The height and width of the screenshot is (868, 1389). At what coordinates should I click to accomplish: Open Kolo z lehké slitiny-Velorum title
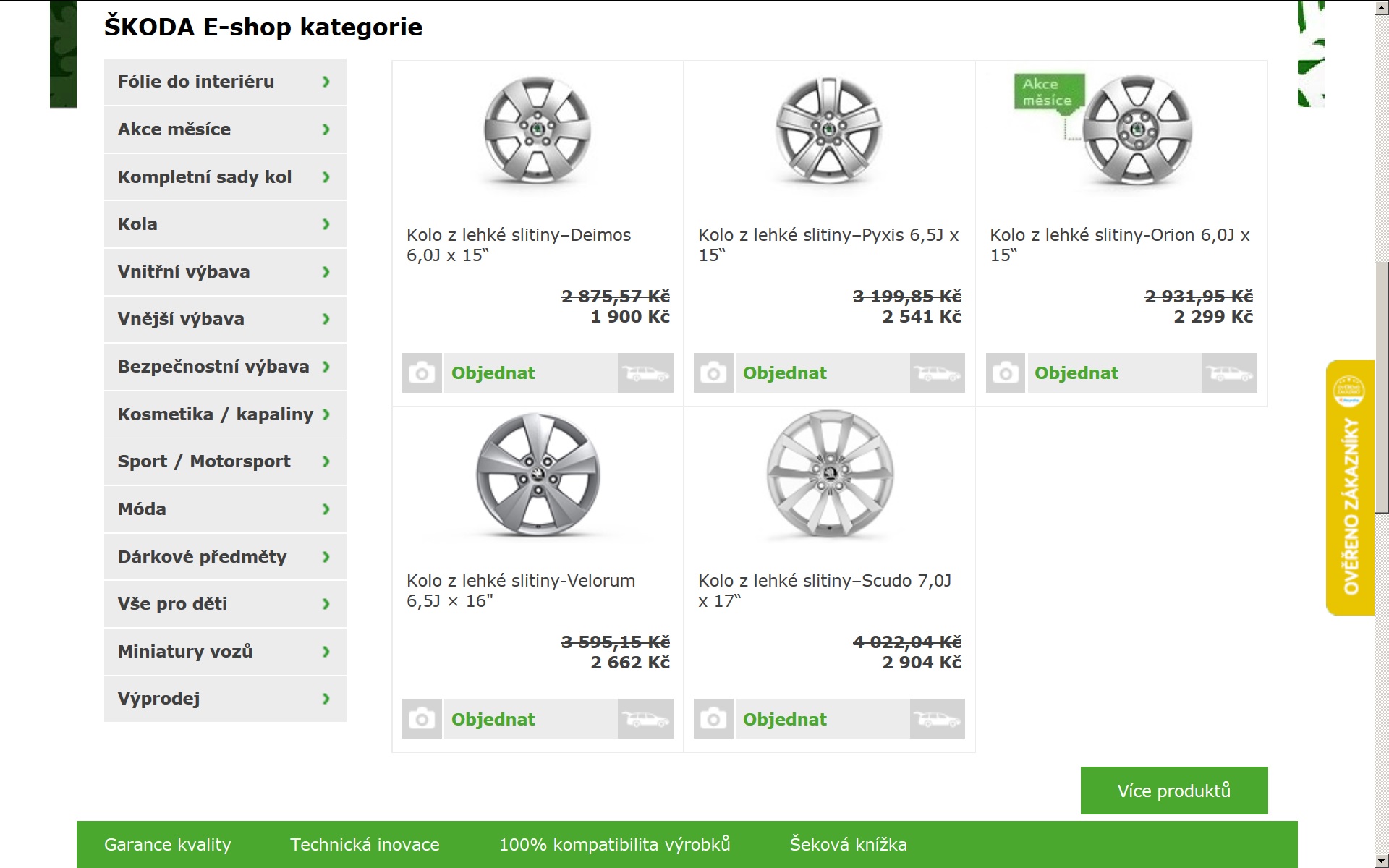pos(521,591)
